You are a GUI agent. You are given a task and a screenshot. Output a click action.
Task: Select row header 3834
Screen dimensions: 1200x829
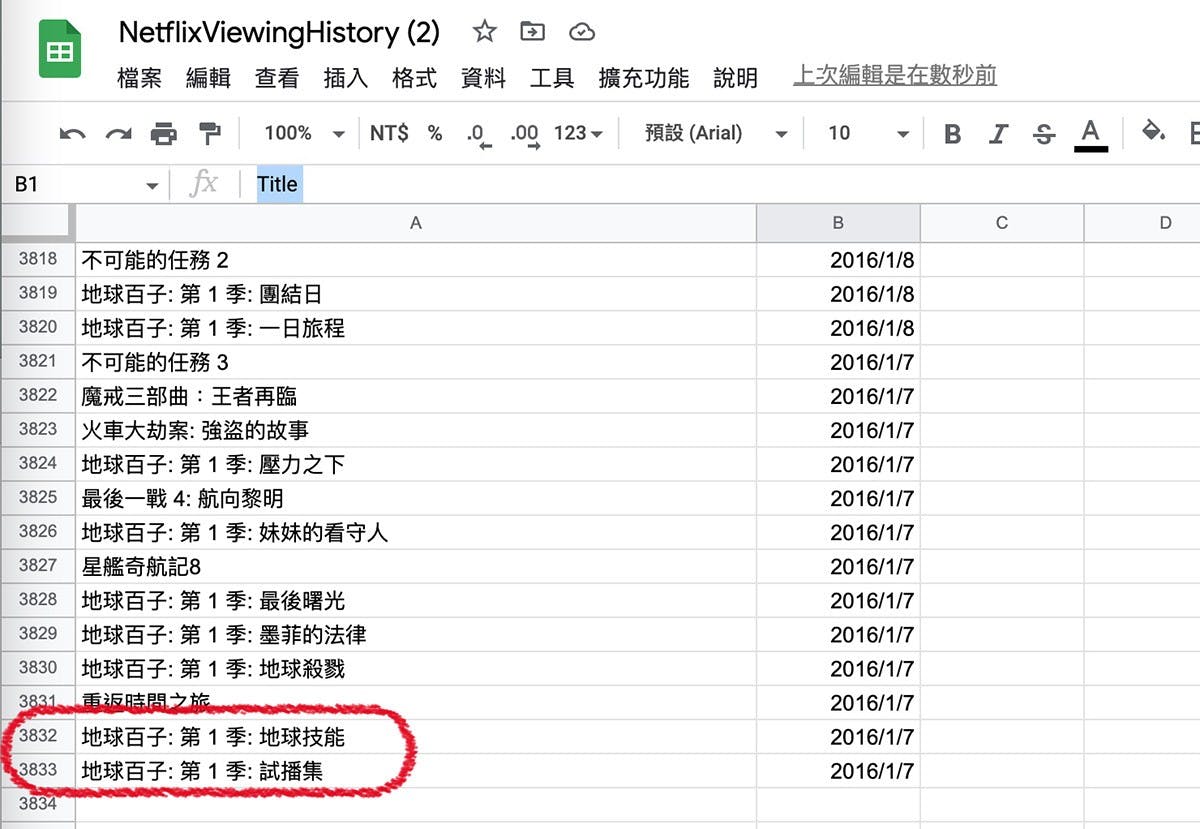tap(38, 804)
